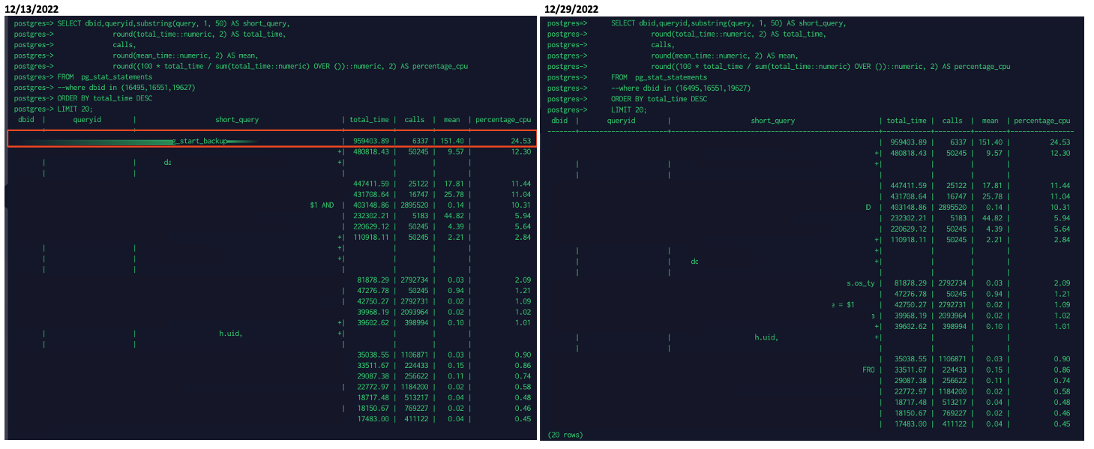Click 'ORDER BY total_time DESC' line in right terminal
This screenshot has height=449, width=1094.
pos(659,98)
